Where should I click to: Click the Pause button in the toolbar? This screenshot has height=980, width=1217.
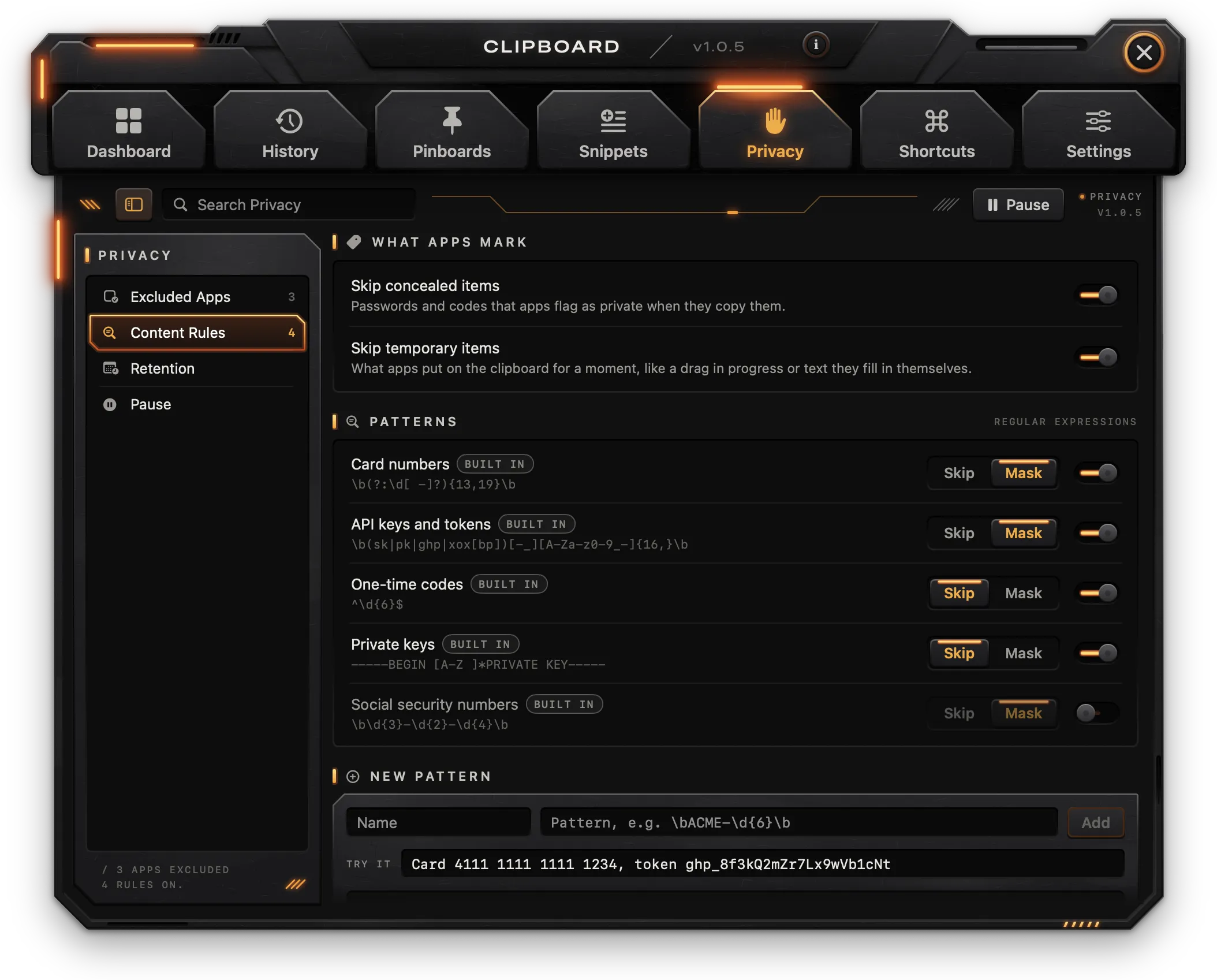pyautogui.click(x=1018, y=204)
